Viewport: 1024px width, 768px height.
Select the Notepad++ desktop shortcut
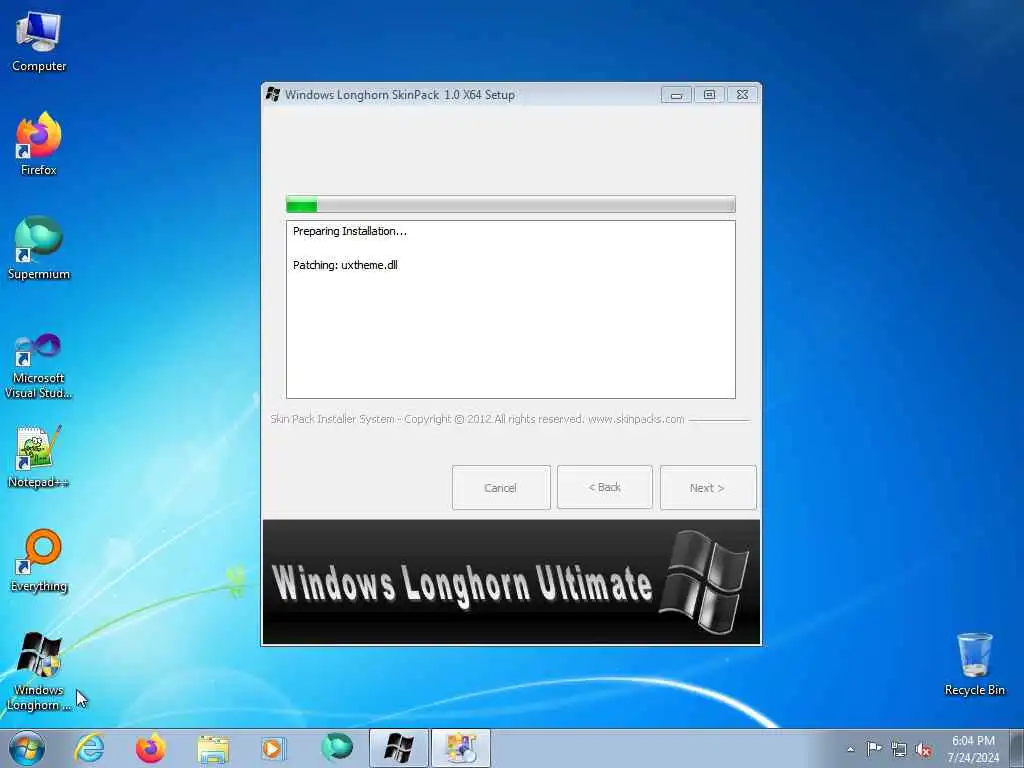tap(39, 456)
